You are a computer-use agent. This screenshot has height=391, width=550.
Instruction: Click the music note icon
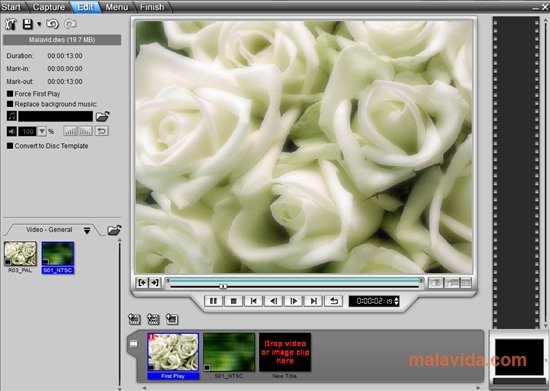(x=12, y=116)
